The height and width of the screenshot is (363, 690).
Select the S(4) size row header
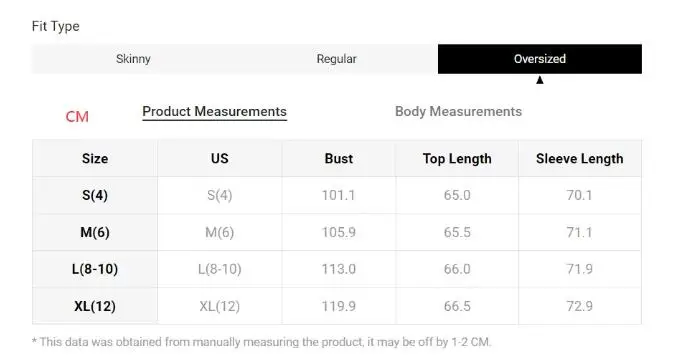[x=95, y=195]
